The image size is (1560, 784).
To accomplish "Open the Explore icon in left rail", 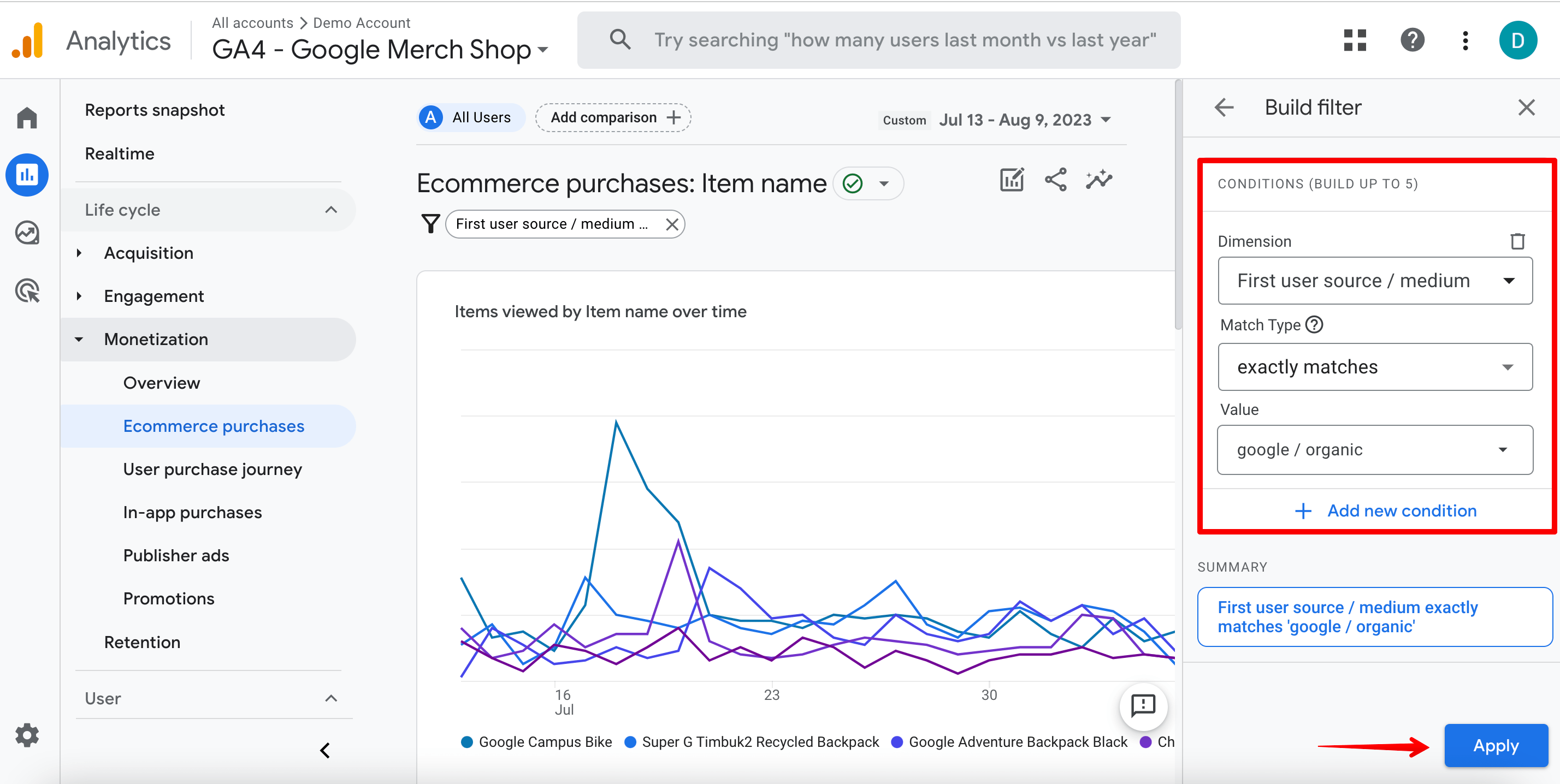I will click(27, 233).
